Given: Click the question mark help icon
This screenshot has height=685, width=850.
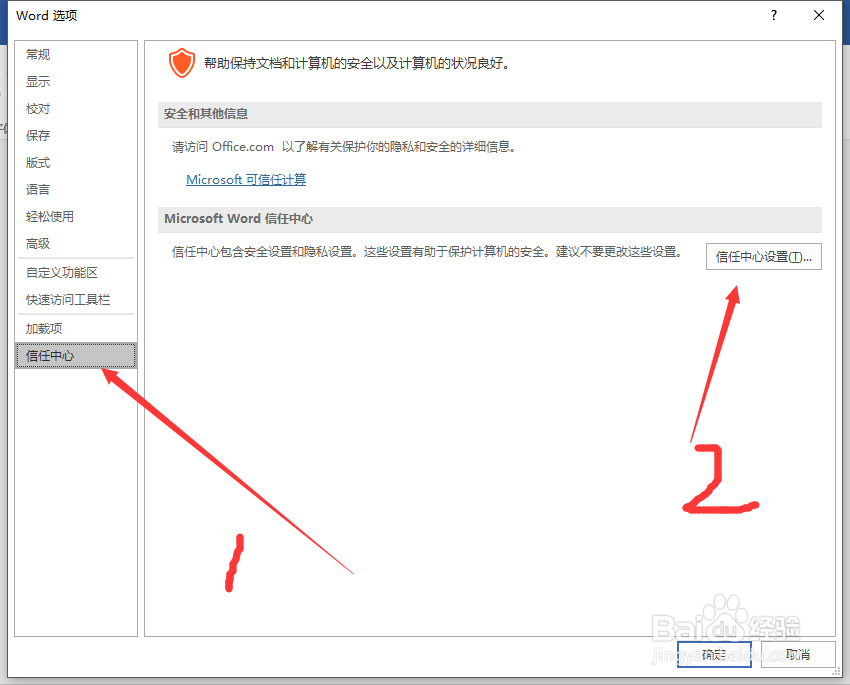Looking at the screenshot, I should [774, 15].
